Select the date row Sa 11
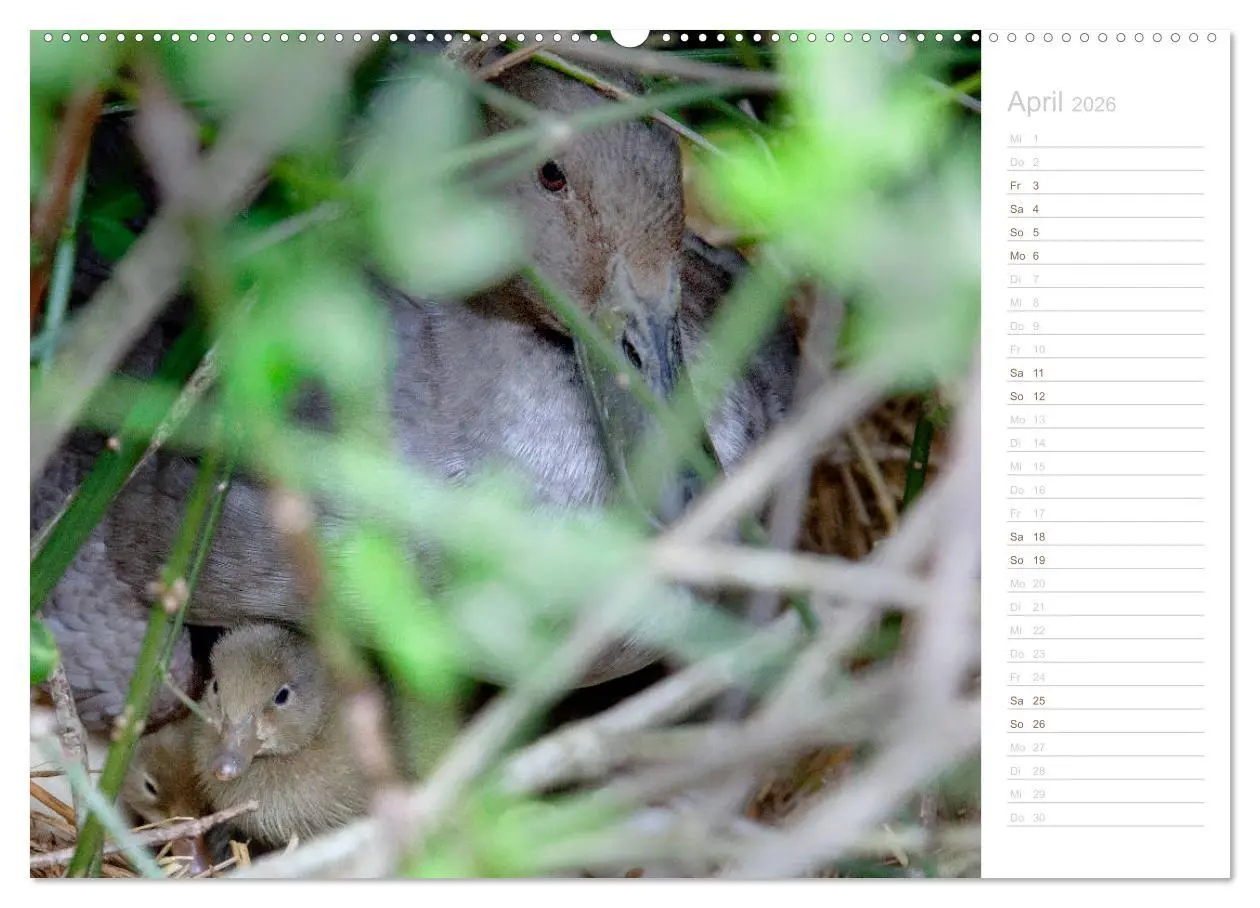 [1105, 372]
